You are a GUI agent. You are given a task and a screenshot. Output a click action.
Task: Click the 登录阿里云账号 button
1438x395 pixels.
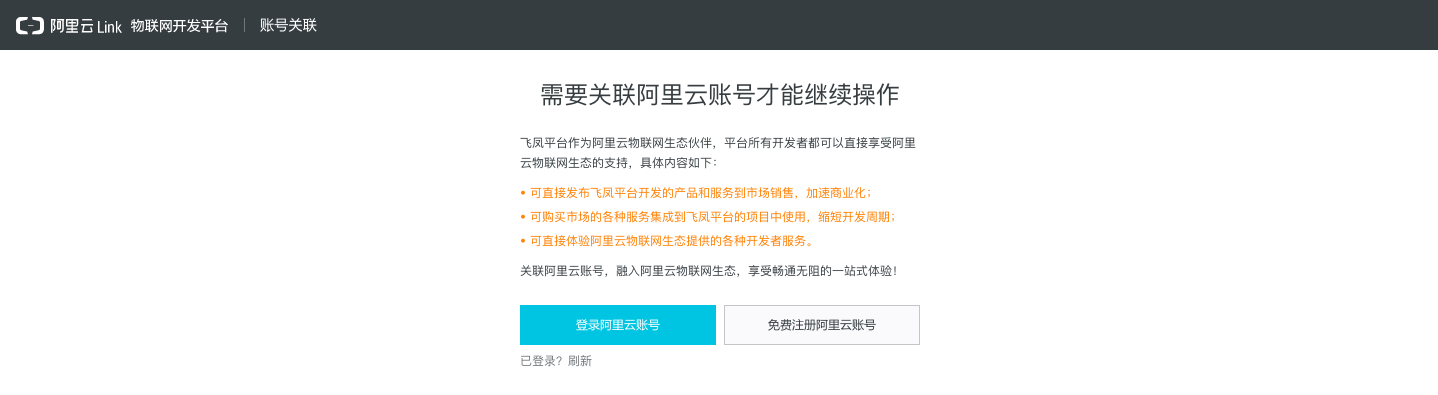(x=618, y=325)
